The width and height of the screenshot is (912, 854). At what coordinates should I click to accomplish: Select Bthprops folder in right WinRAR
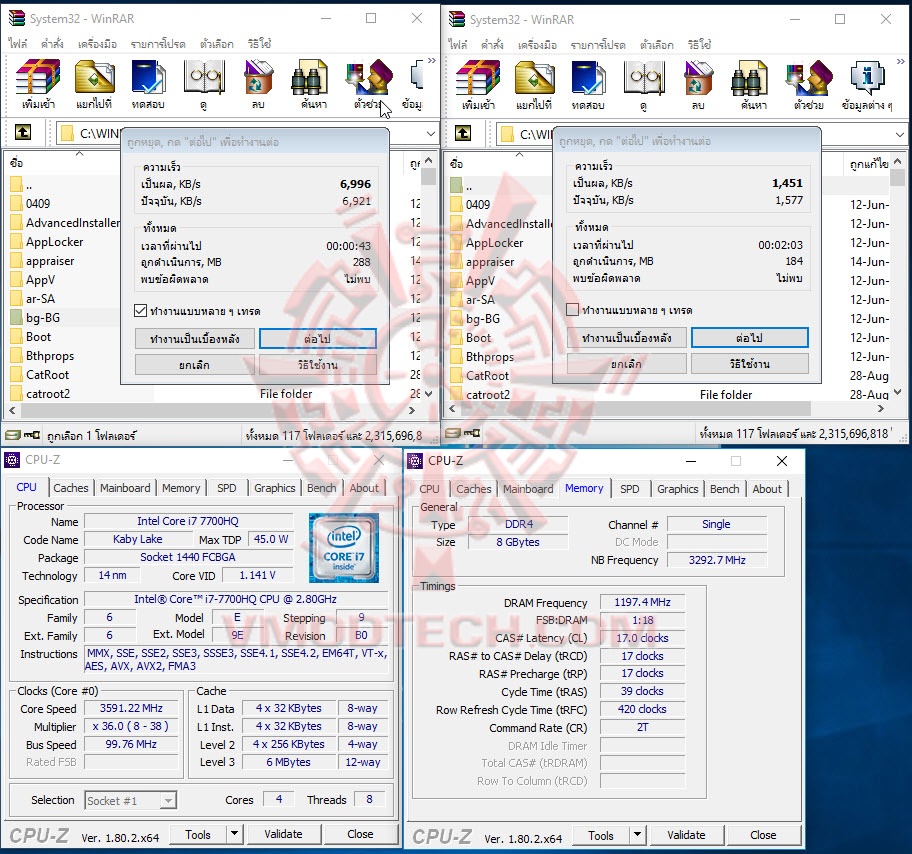click(490, 357)
